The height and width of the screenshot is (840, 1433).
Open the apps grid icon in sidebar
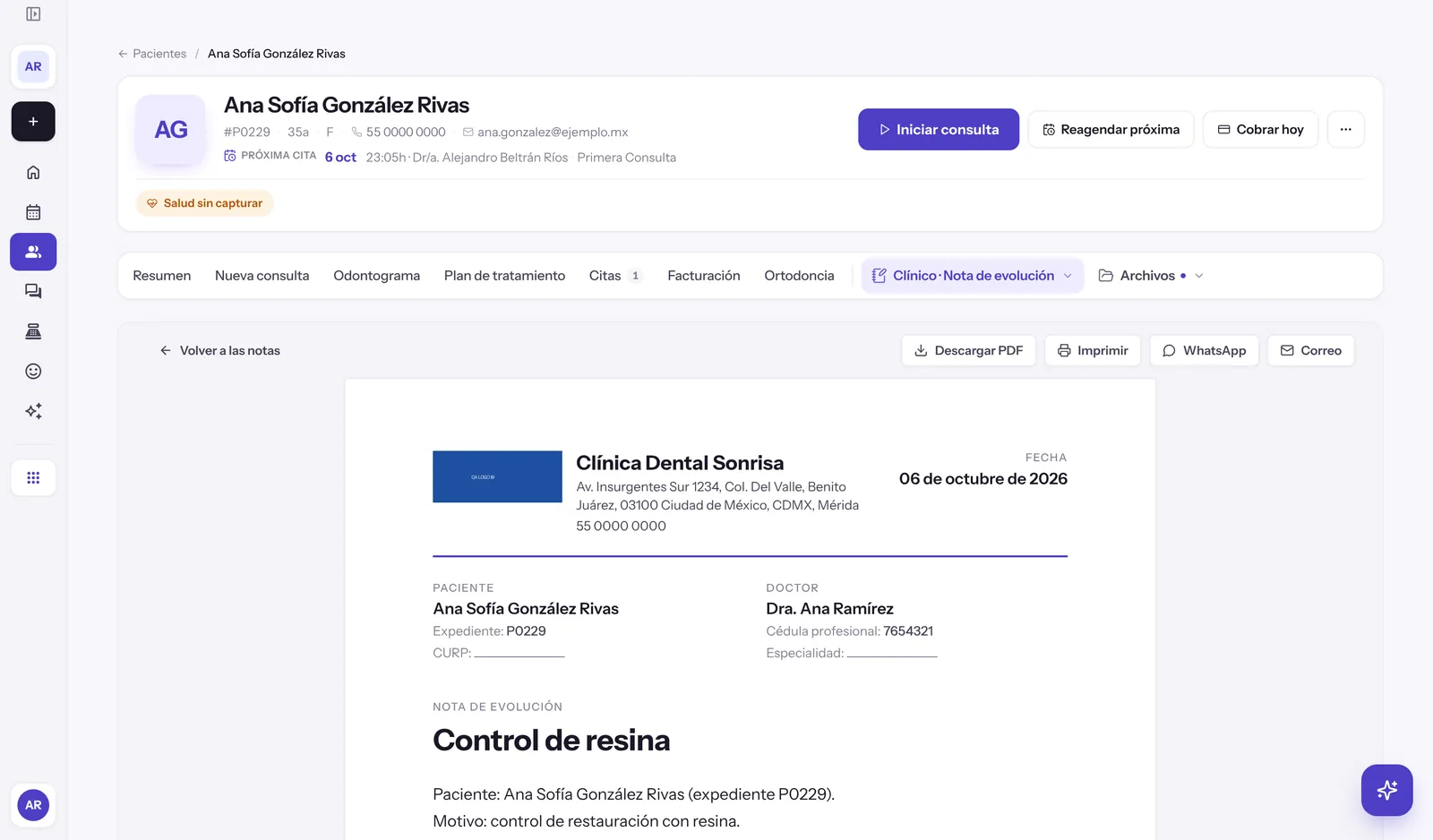click(x=33, y=478)
